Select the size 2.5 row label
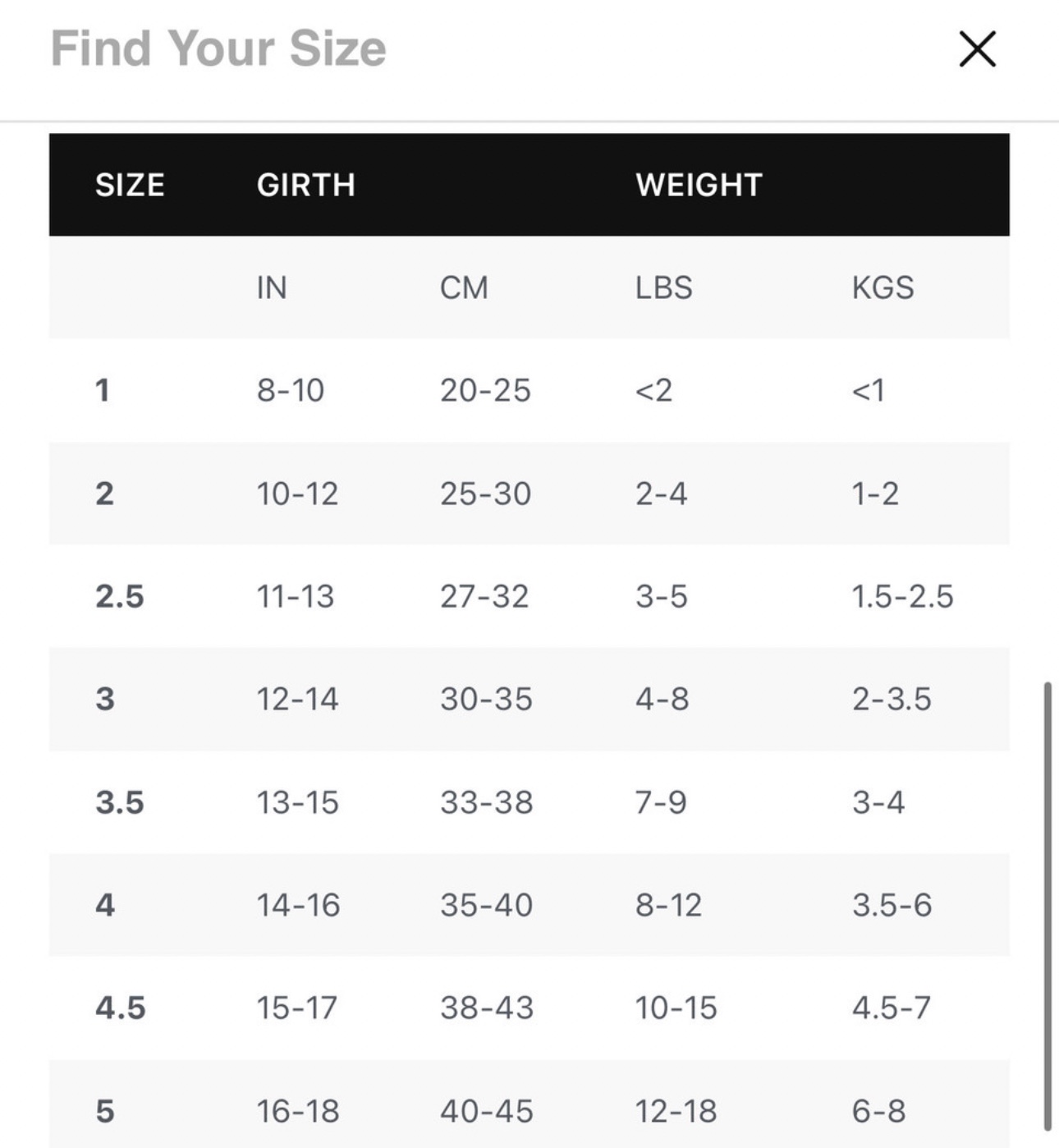 pos(120,596)
